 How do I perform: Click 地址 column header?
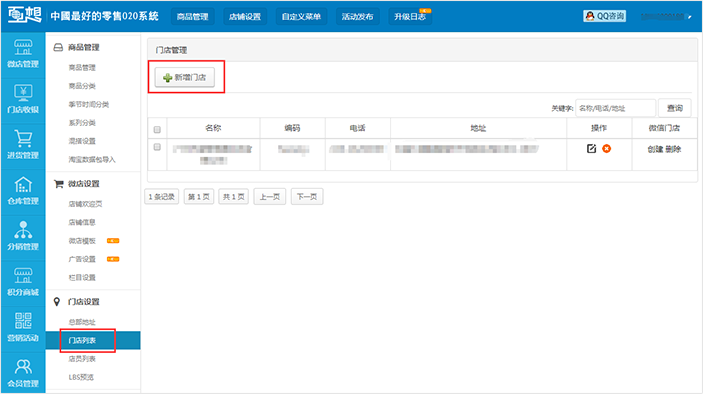[x=478, y=128]
